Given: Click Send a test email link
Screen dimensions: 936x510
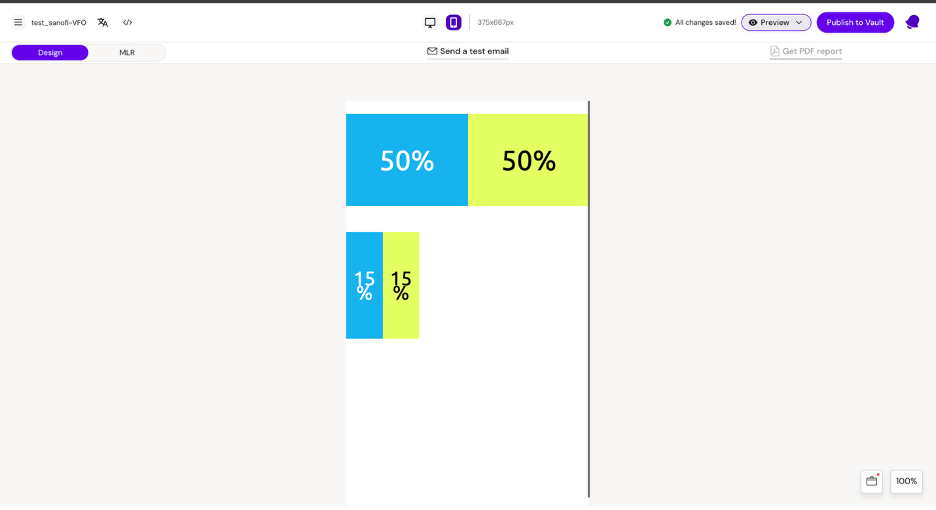Looking at the screenshot, I should pyautogui.click(x=474, y=51).
